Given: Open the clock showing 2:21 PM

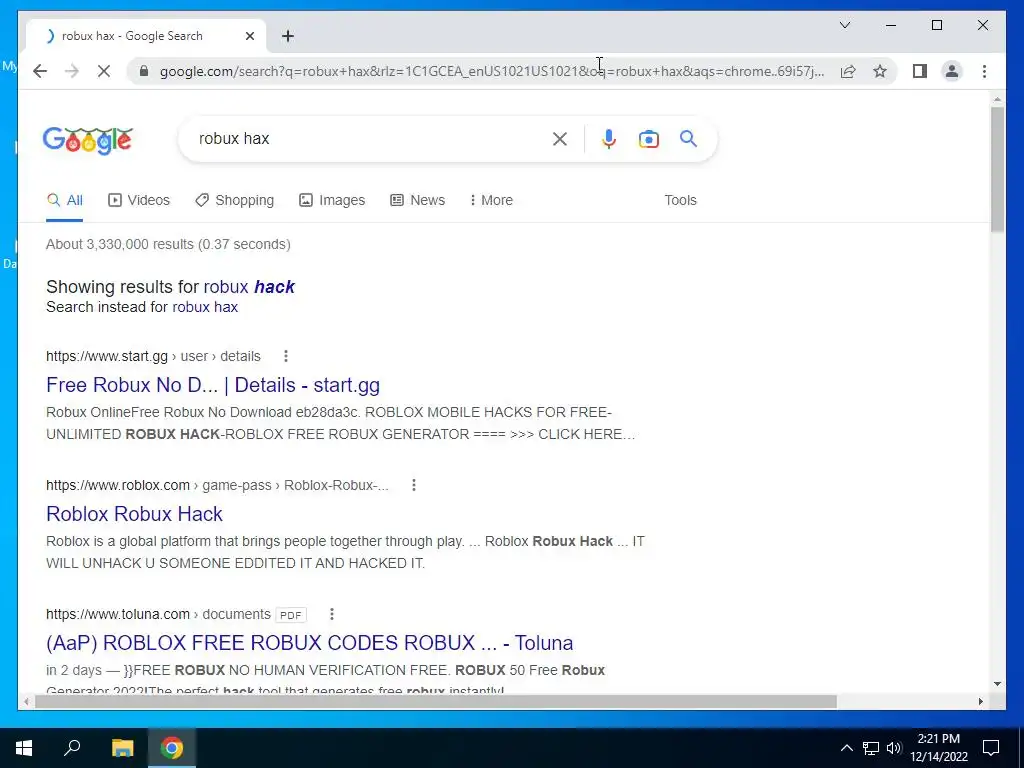Looking at the screenshot, I should tap(938, 748).
